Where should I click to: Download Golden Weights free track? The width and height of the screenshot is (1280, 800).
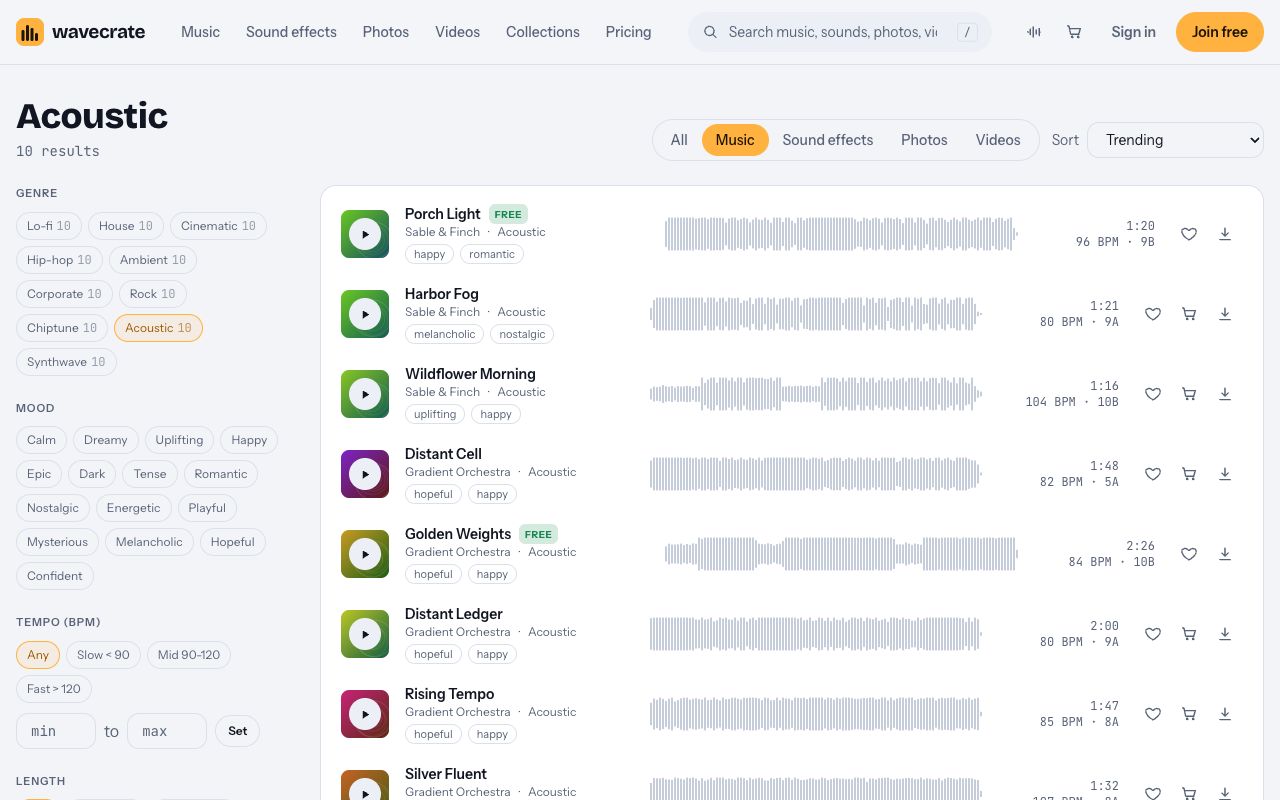pos(1225,554)
